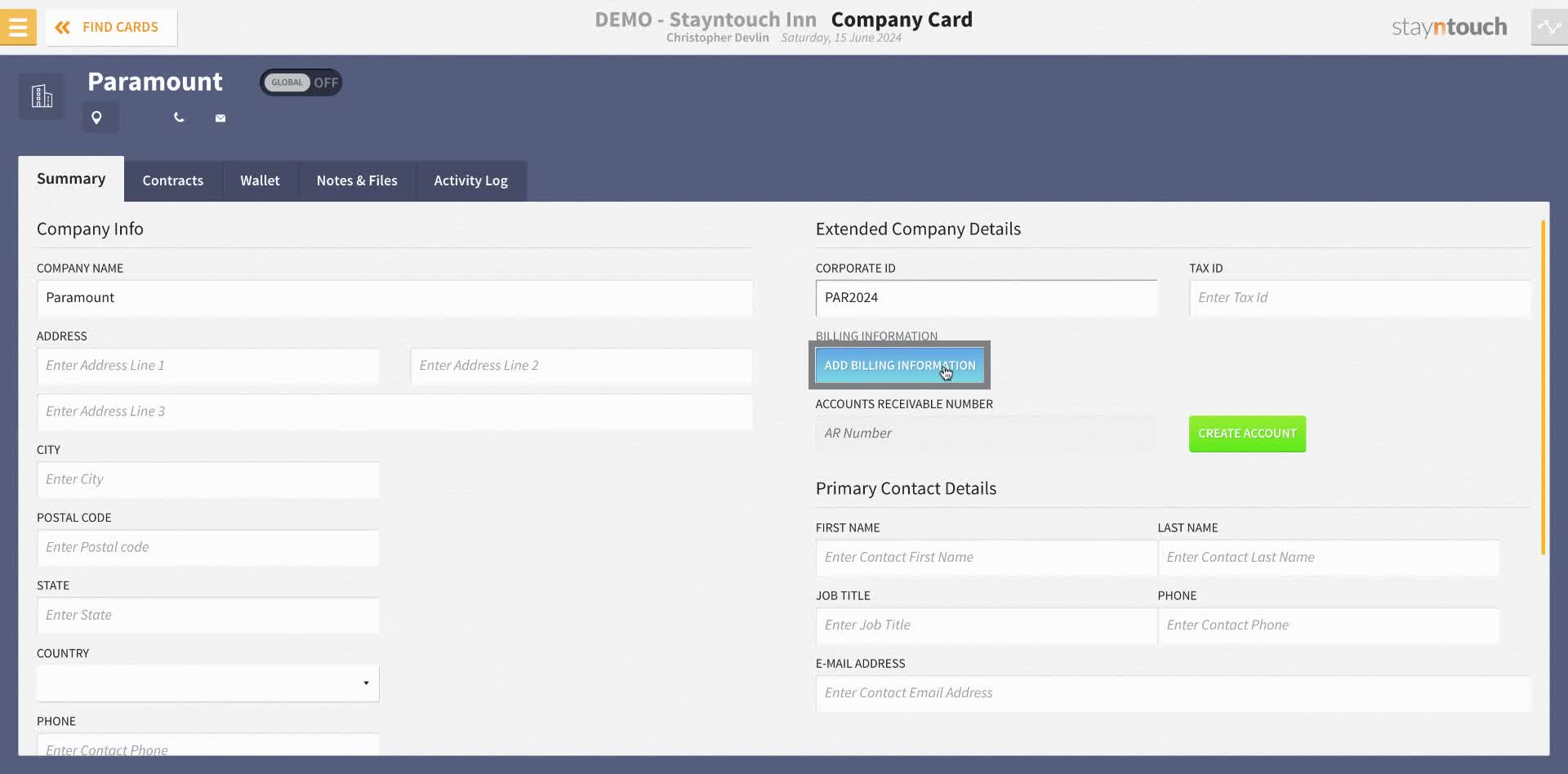Click the State input field
The width and height of the screenshot is (1568, 774).
(x=208, y=615)
